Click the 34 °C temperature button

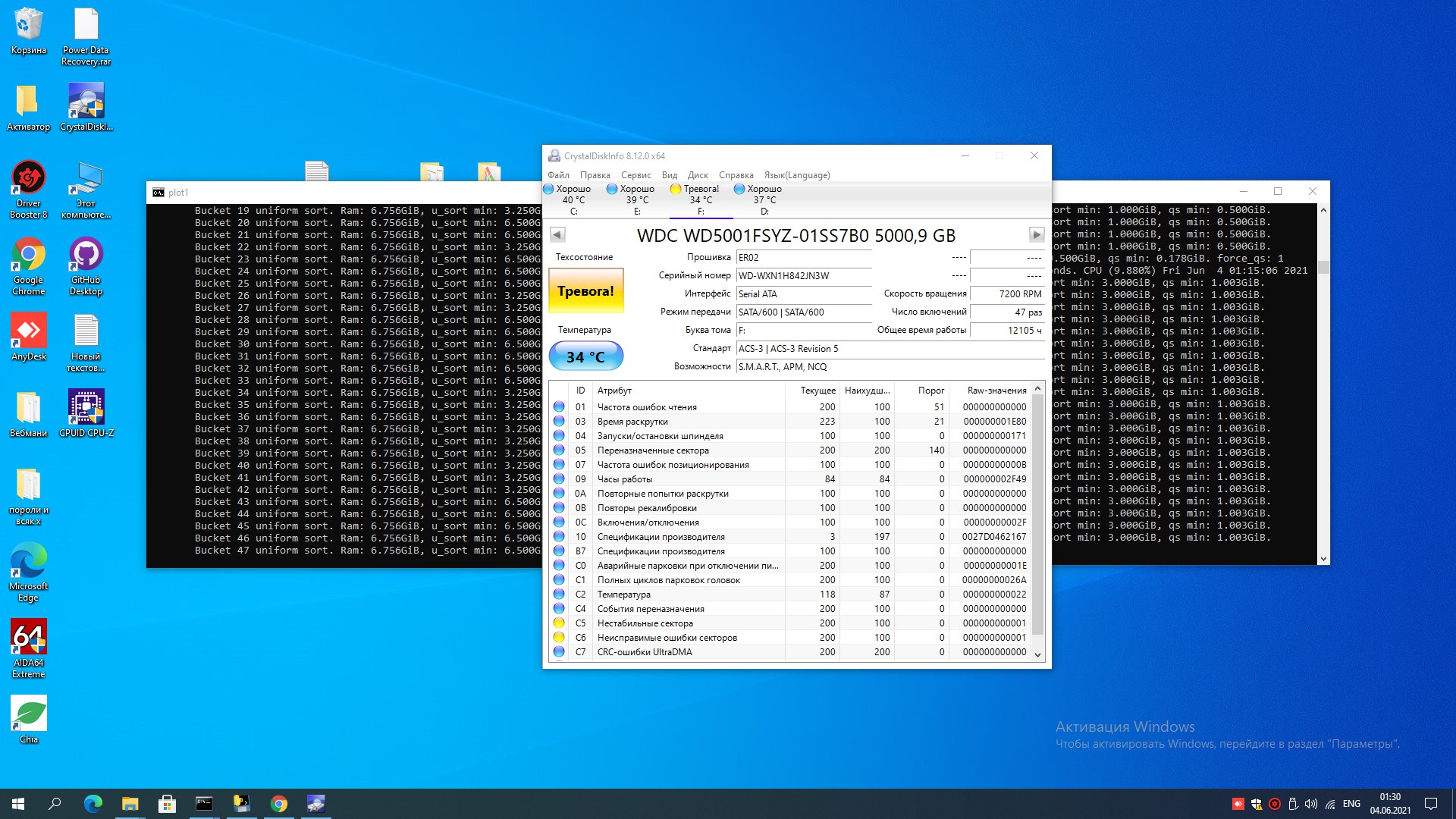[x=585, y=356]
